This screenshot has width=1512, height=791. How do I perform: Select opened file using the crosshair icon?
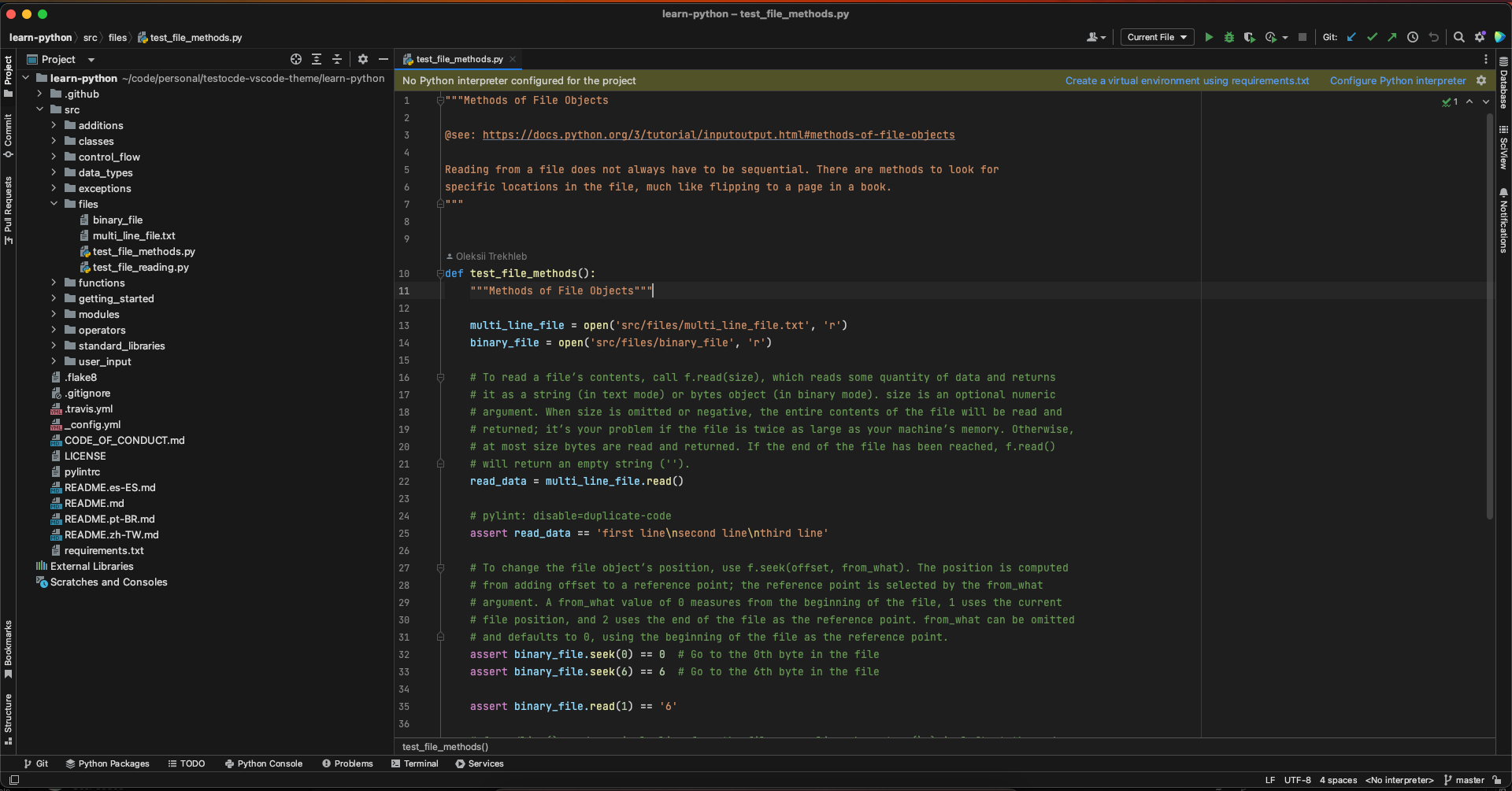[x=296, y=59]
